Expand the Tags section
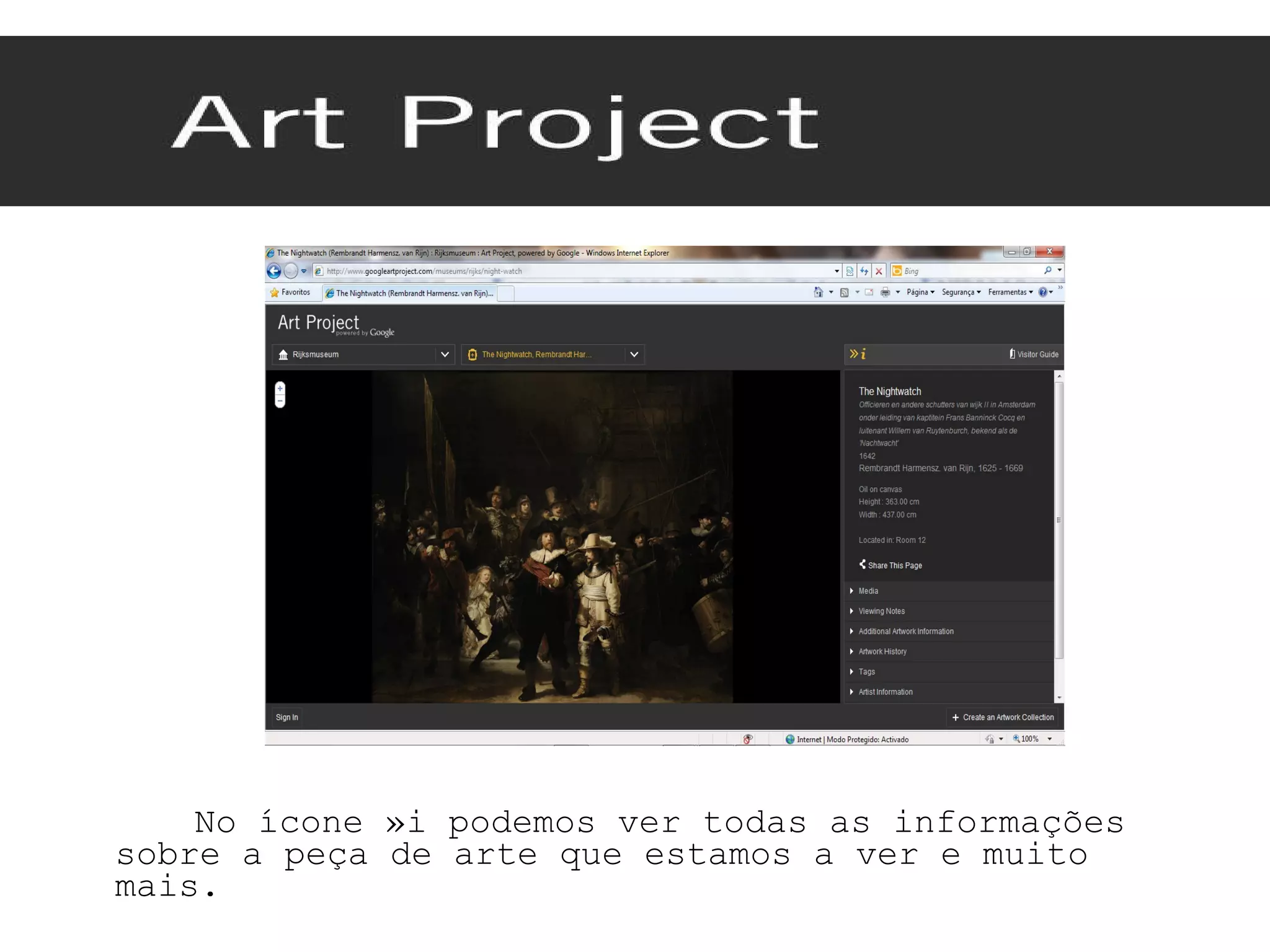Screen dimensions: 1270x952 (x=949, y=672)
